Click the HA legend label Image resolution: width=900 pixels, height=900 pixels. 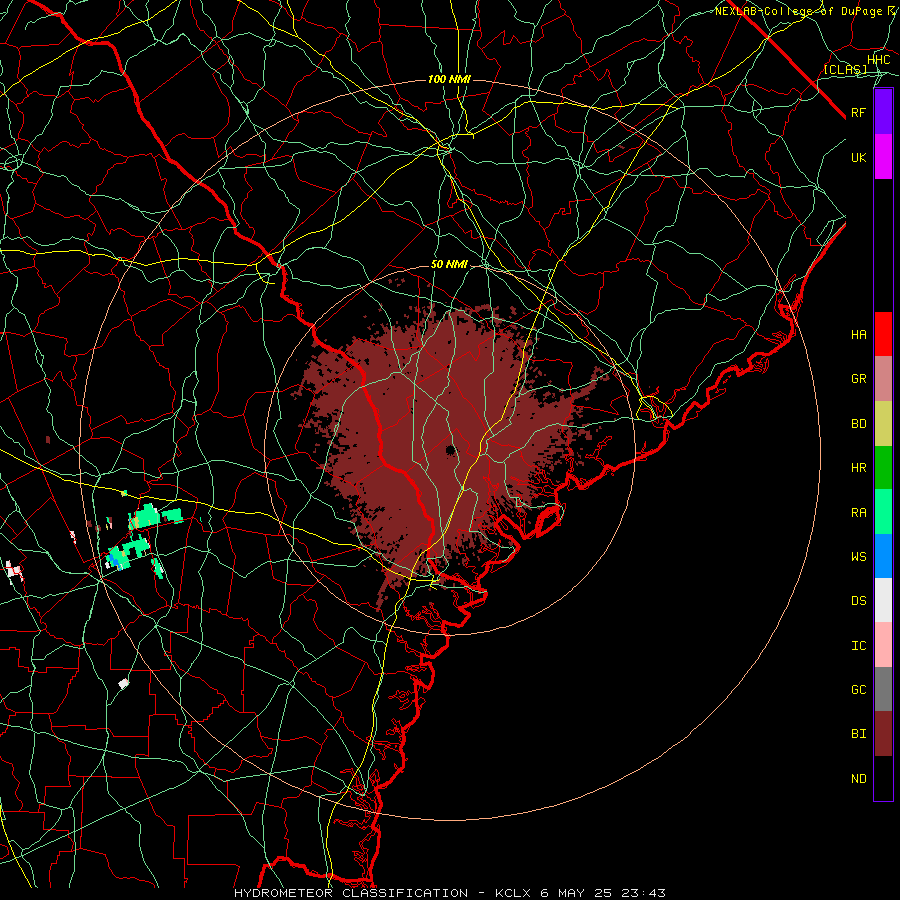pyautogui.click(x=858, y=334)
